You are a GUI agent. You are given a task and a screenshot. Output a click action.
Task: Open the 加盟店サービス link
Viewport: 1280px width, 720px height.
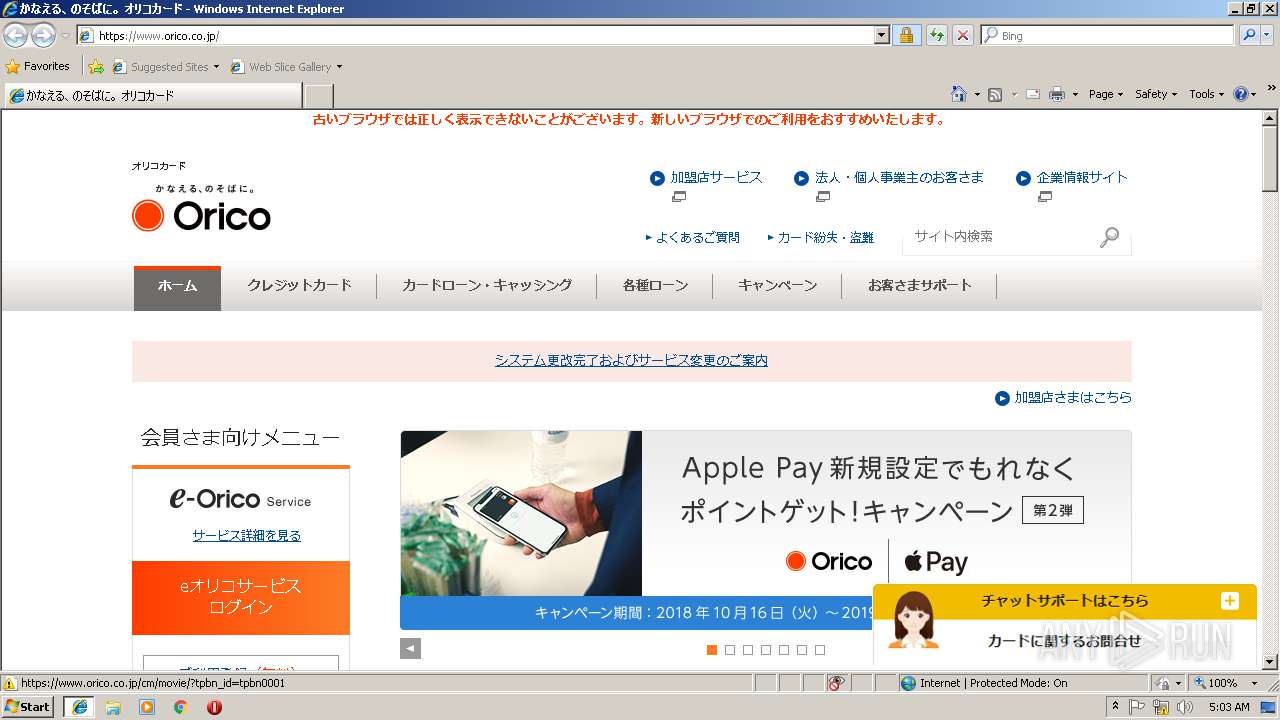pyautogui.click(x=716, y=177)
